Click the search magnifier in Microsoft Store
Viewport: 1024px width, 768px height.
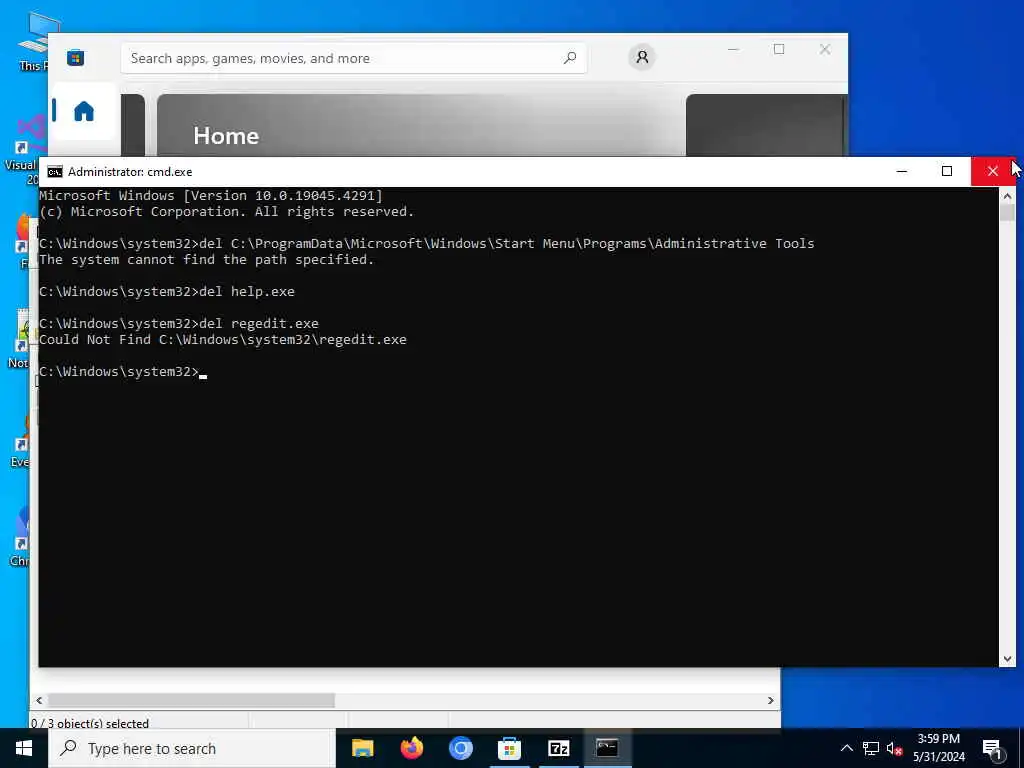(x=569, y=58)
